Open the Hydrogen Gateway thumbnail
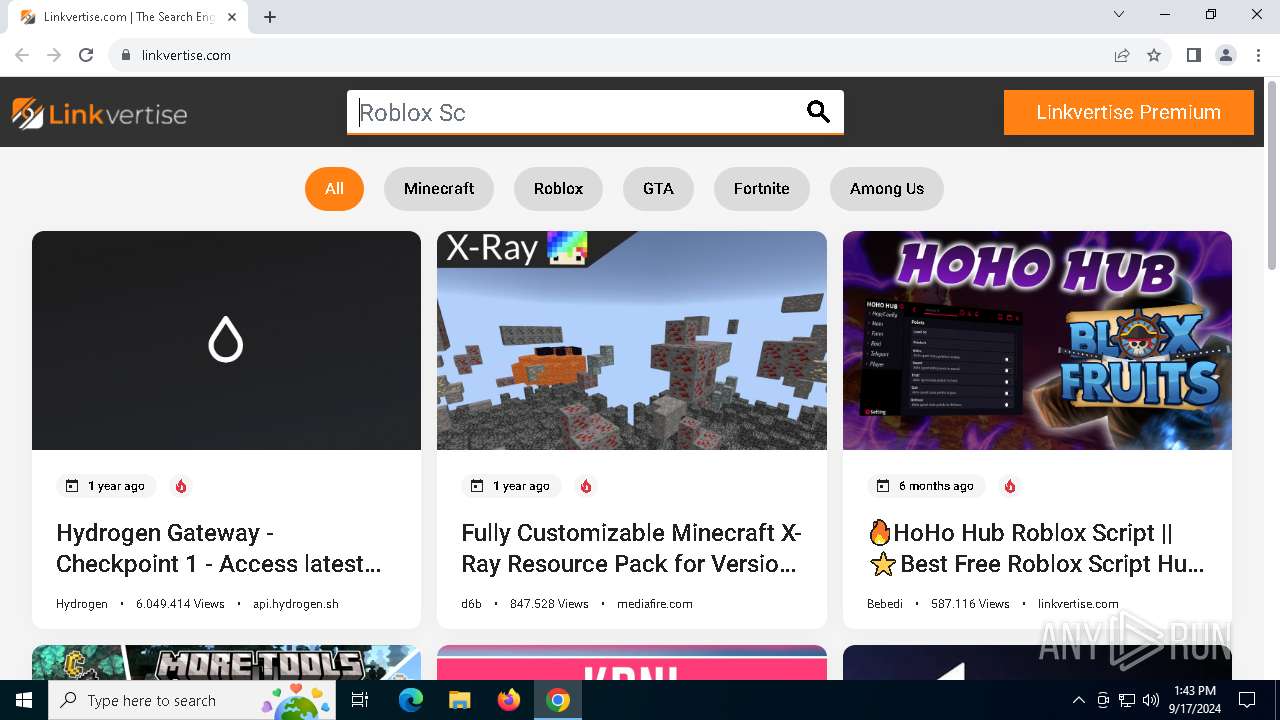 226,340
